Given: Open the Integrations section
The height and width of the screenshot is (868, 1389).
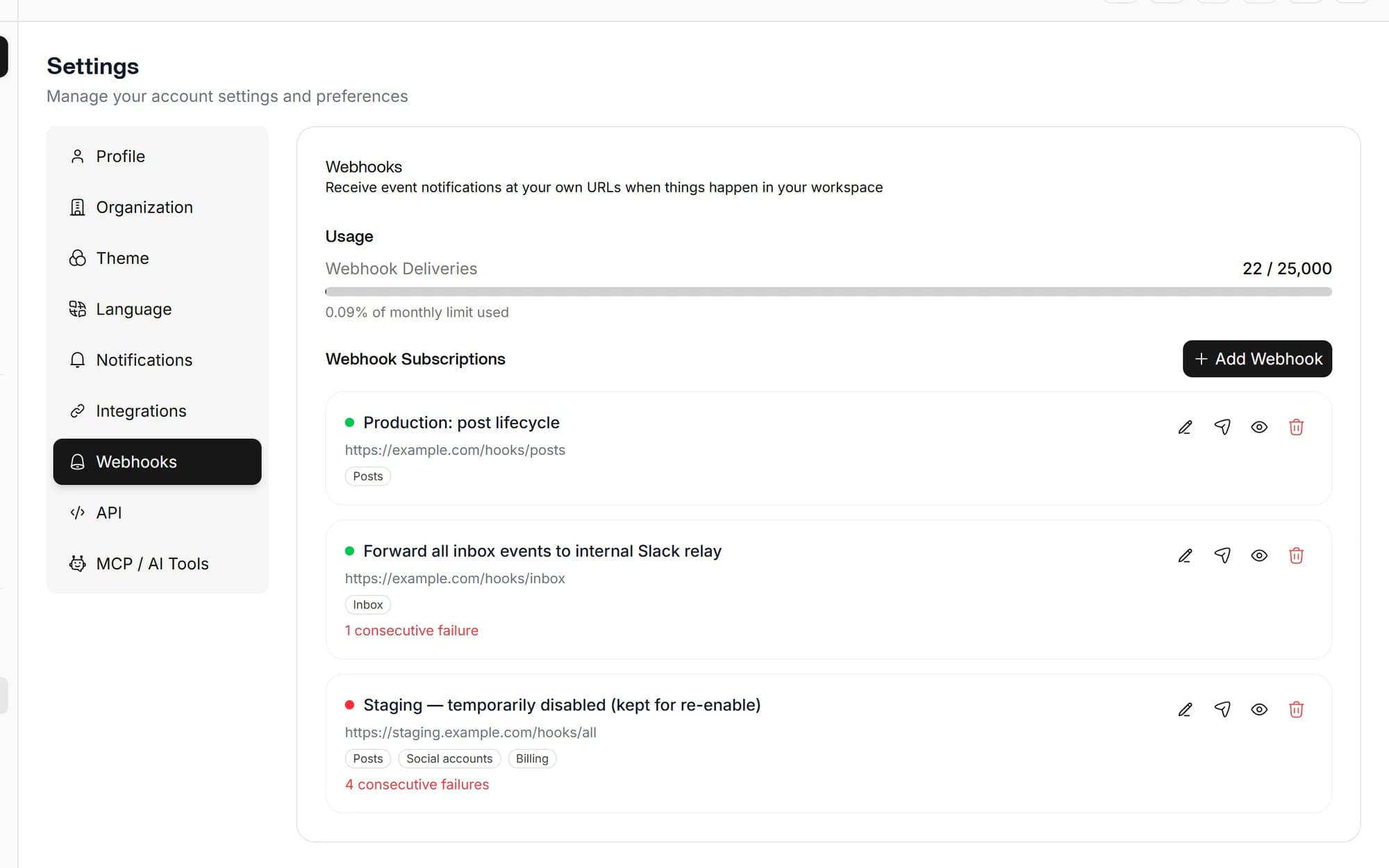Looking at the screenshot, I should coord(157,411).
